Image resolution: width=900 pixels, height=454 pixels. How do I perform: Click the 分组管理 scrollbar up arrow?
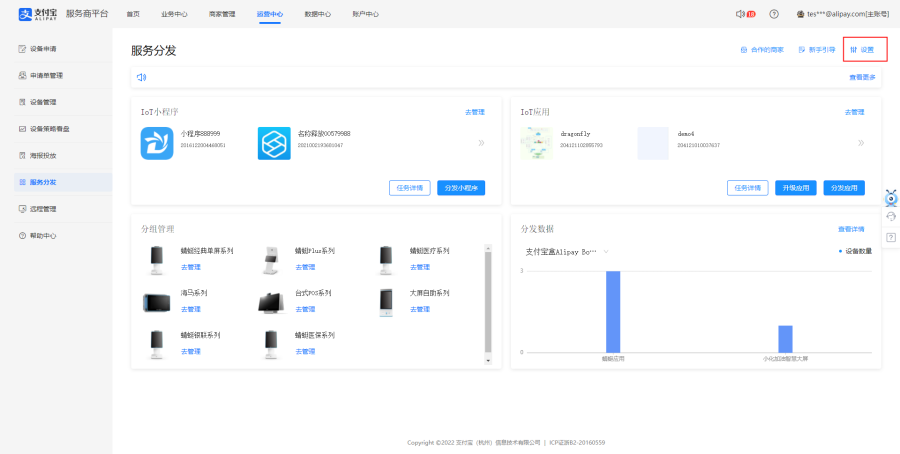488,248
